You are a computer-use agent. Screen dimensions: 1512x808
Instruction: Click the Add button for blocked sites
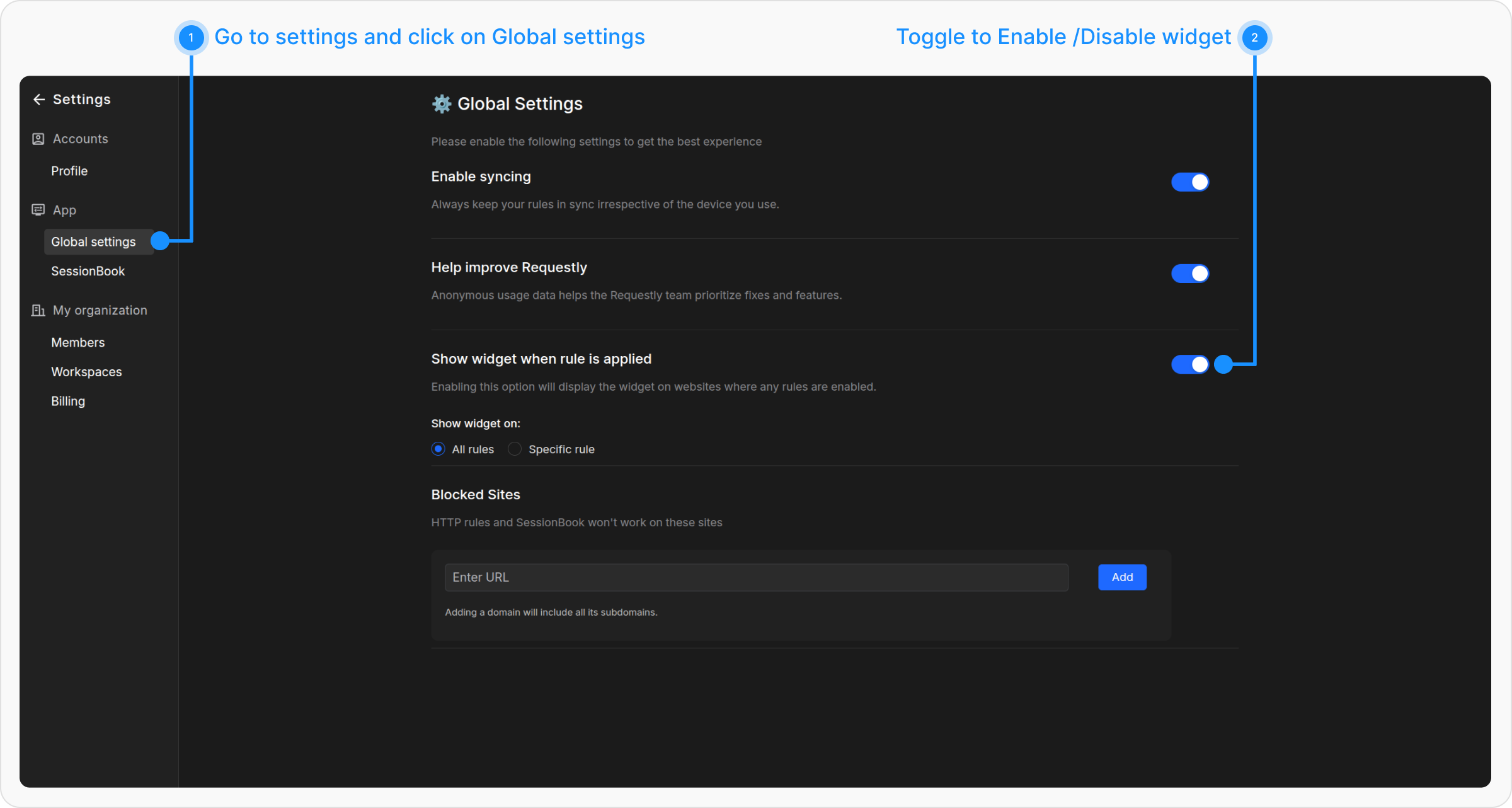[1121, 577]
